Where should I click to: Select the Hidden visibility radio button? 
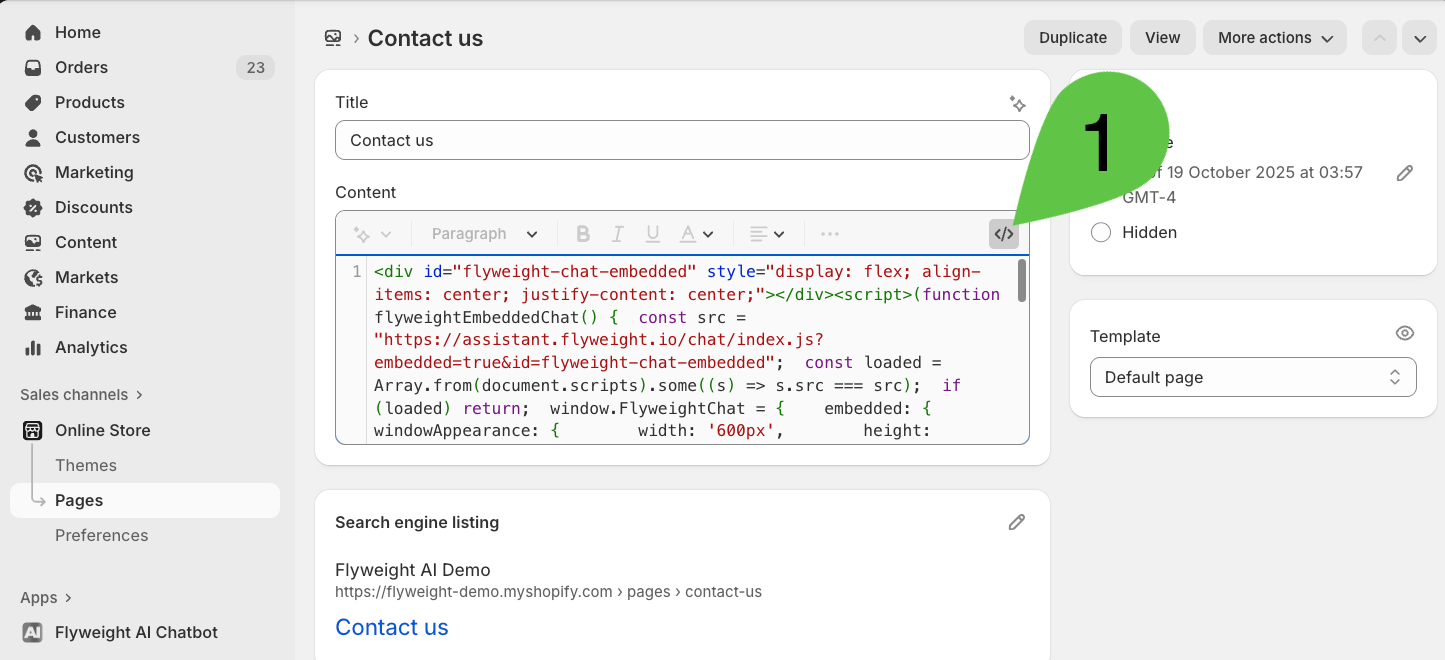click(1101, 232)
